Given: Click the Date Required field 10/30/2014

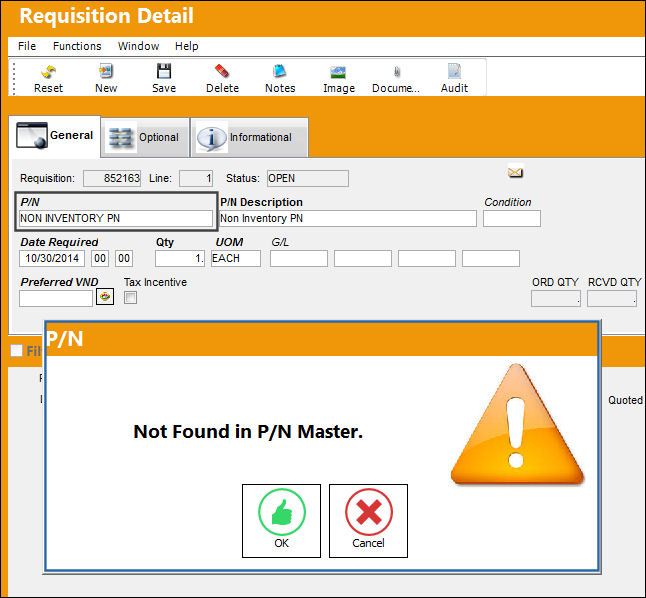Looking at the screenshot, I should (x=52, y=258).
